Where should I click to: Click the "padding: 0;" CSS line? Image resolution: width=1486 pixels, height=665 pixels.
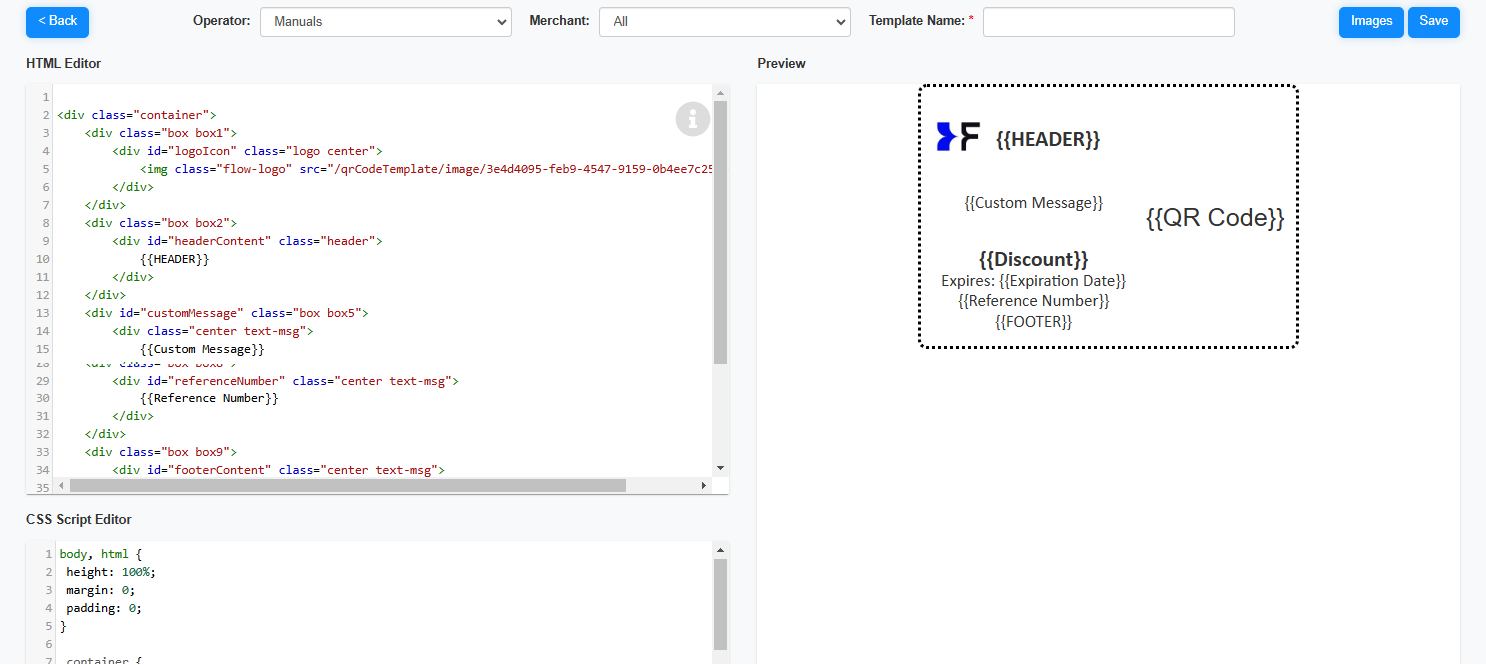pyautogui.click(x=104, y=608)
